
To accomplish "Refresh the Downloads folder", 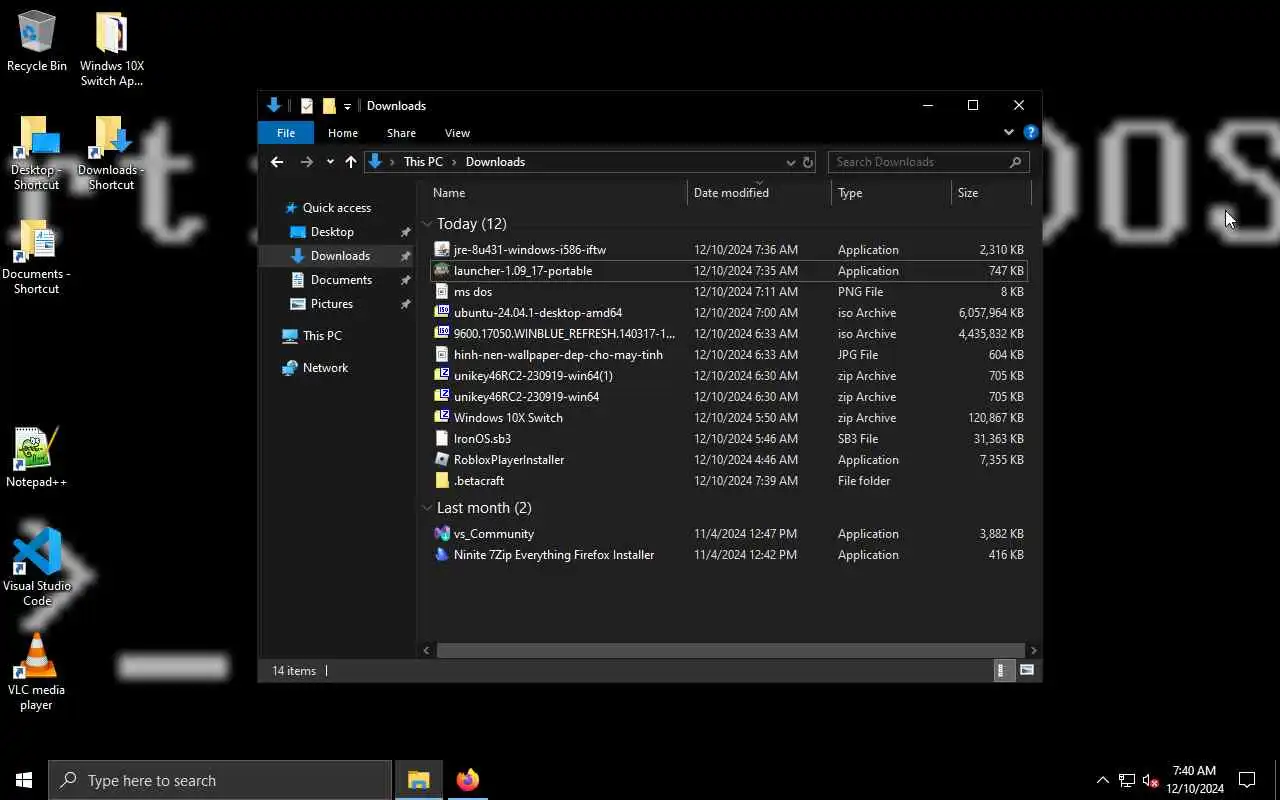I will pyautogui.click(x=808, y=162).
